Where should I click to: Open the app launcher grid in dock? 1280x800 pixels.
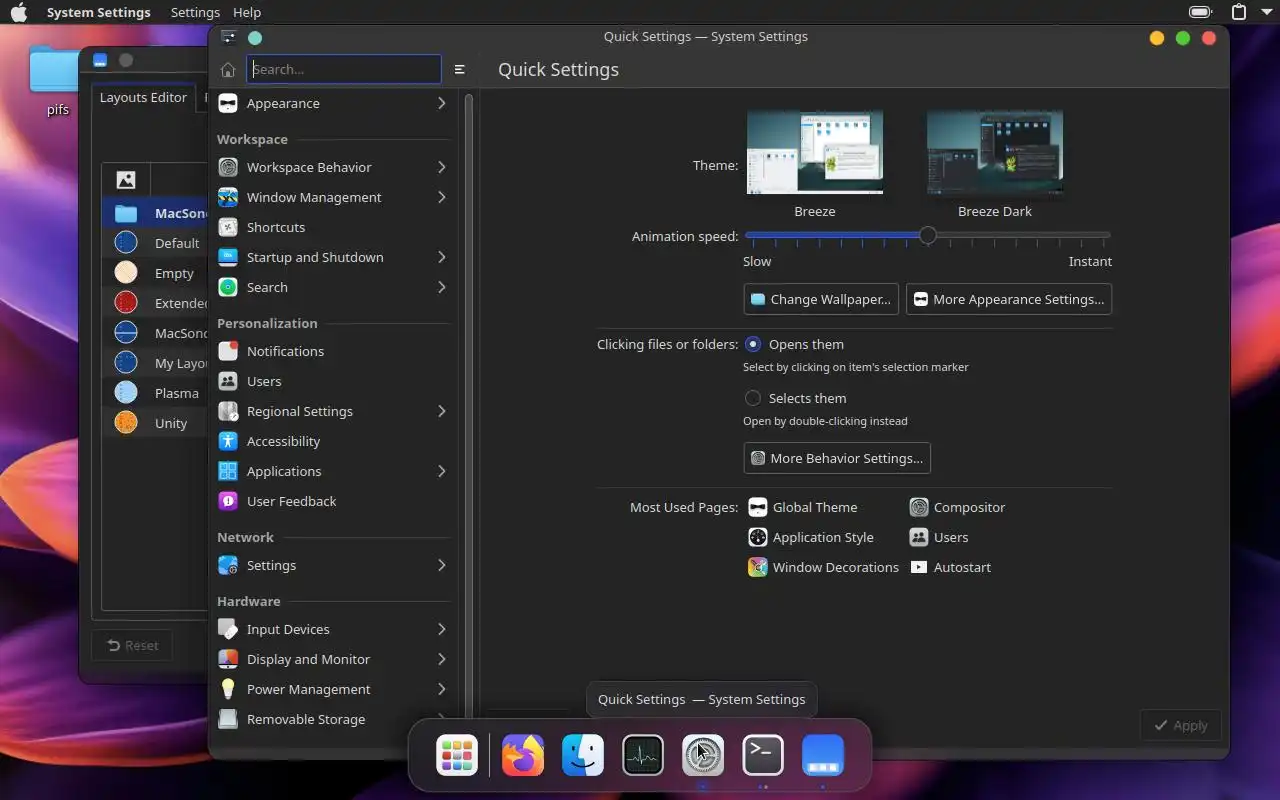[457, 755]
